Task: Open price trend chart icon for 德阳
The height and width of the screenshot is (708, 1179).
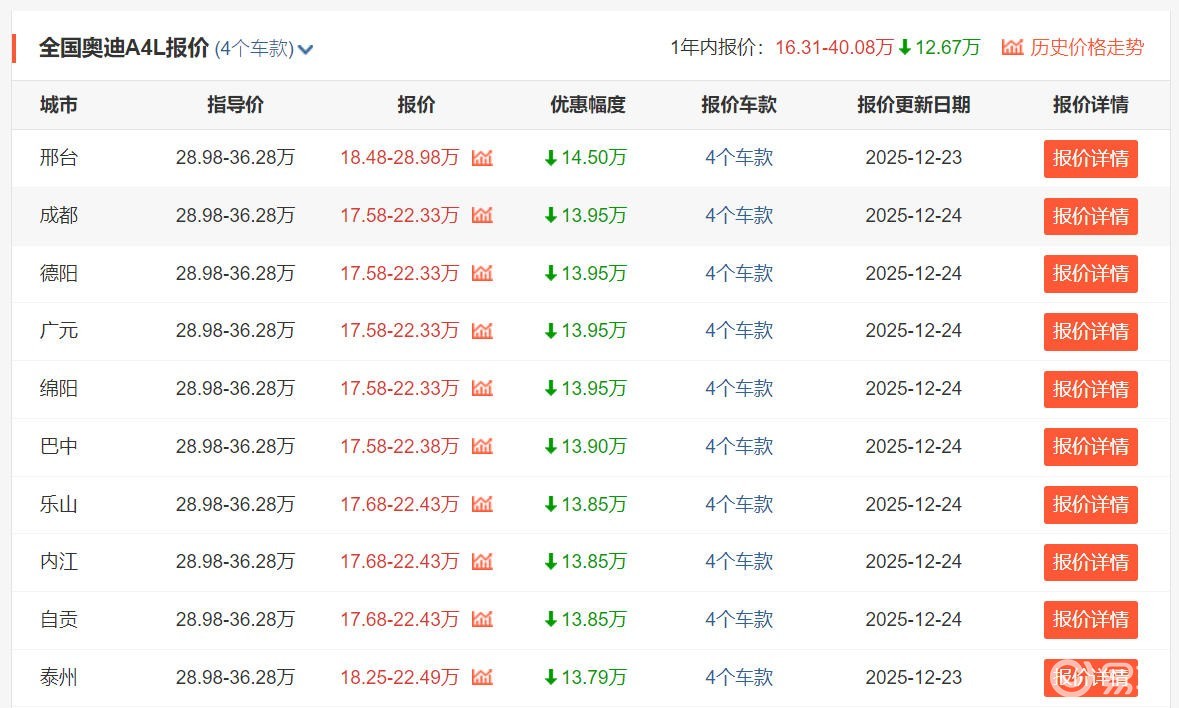Action: click(x=482, y=273)
